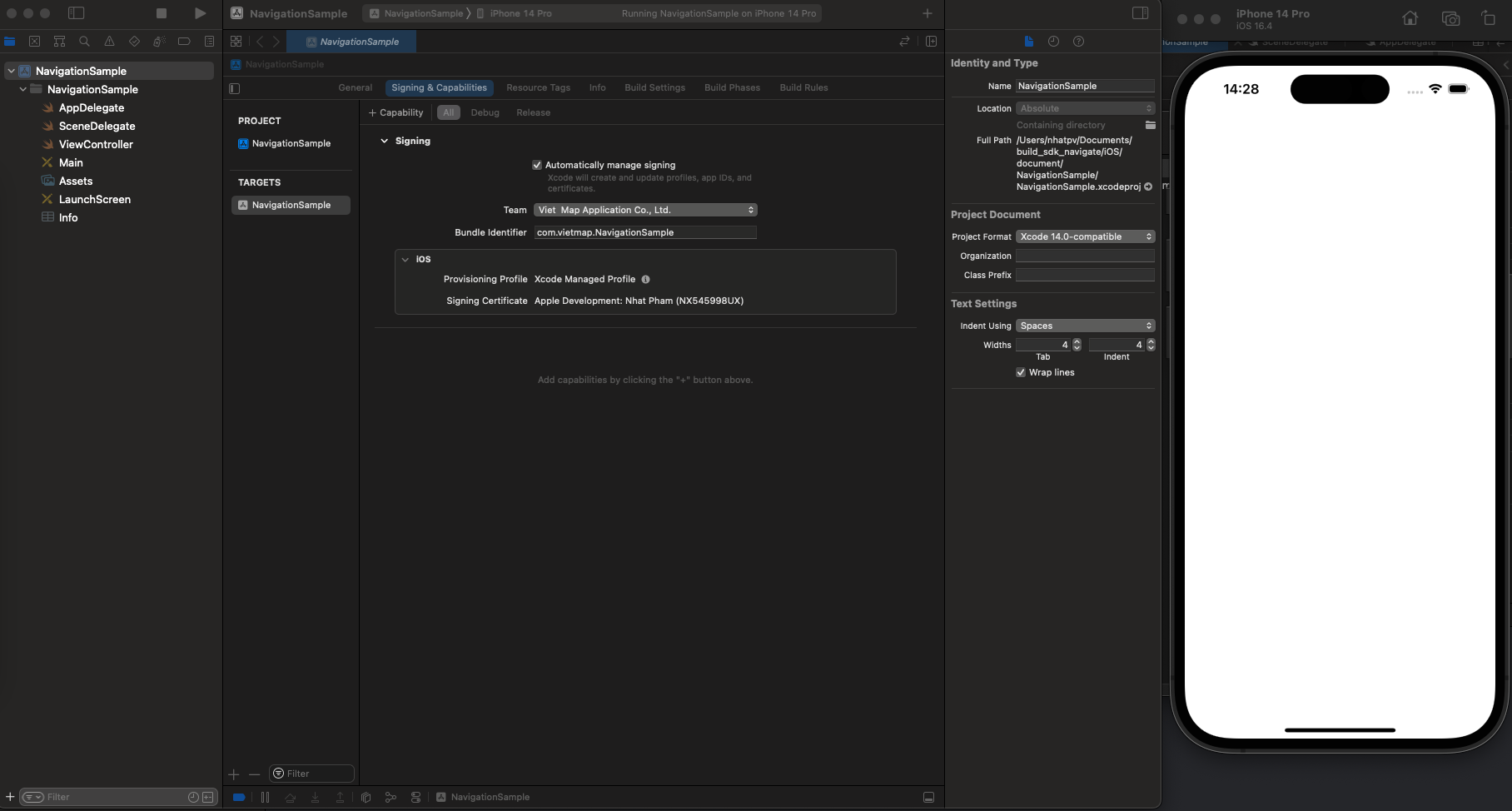Image resolution: width=1512 pixels, height=811 pixels.
Task: Open Environment Overrides in debug bar
Action: tap(415, 797)
